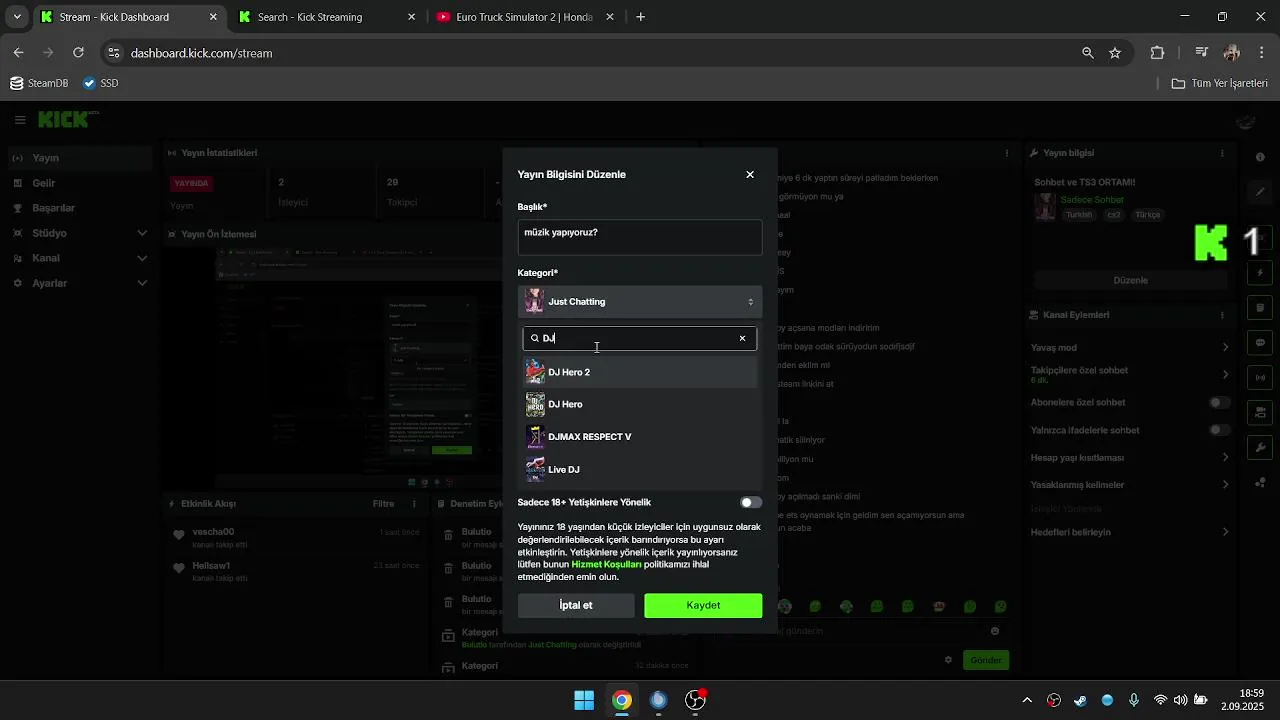Expand Hedefleri belirleyin option
This screenshot has width=1280, height=720.
click(x=1131, y=532)
